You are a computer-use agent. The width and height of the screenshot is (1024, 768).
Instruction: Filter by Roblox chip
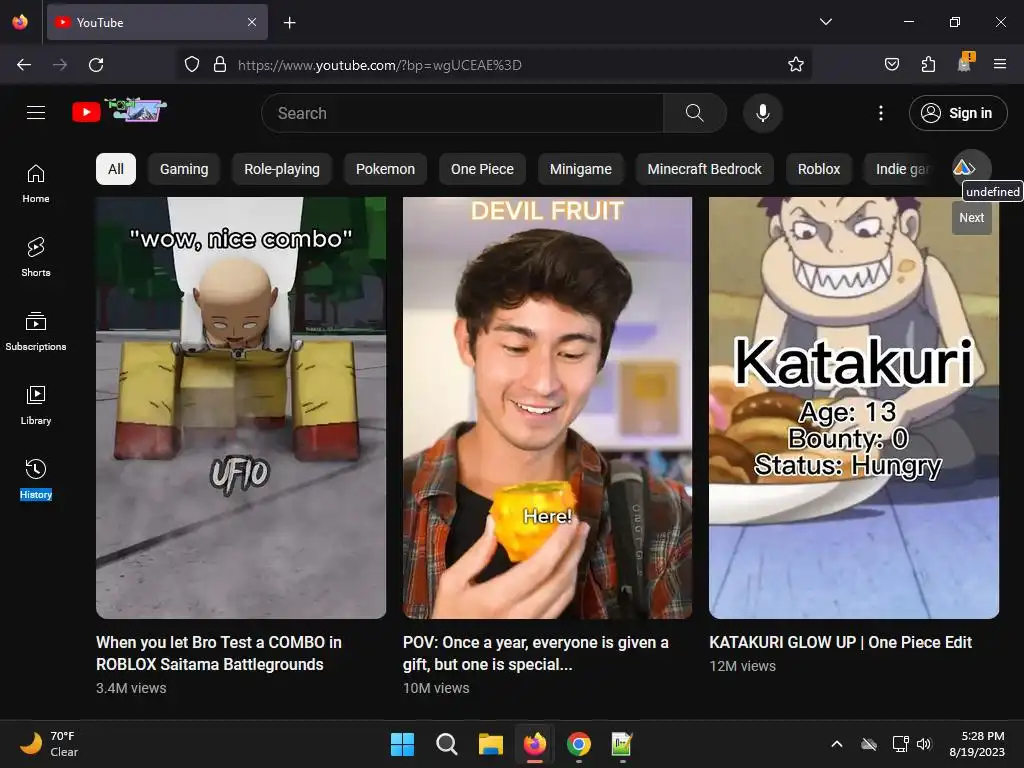coord(819,169)
